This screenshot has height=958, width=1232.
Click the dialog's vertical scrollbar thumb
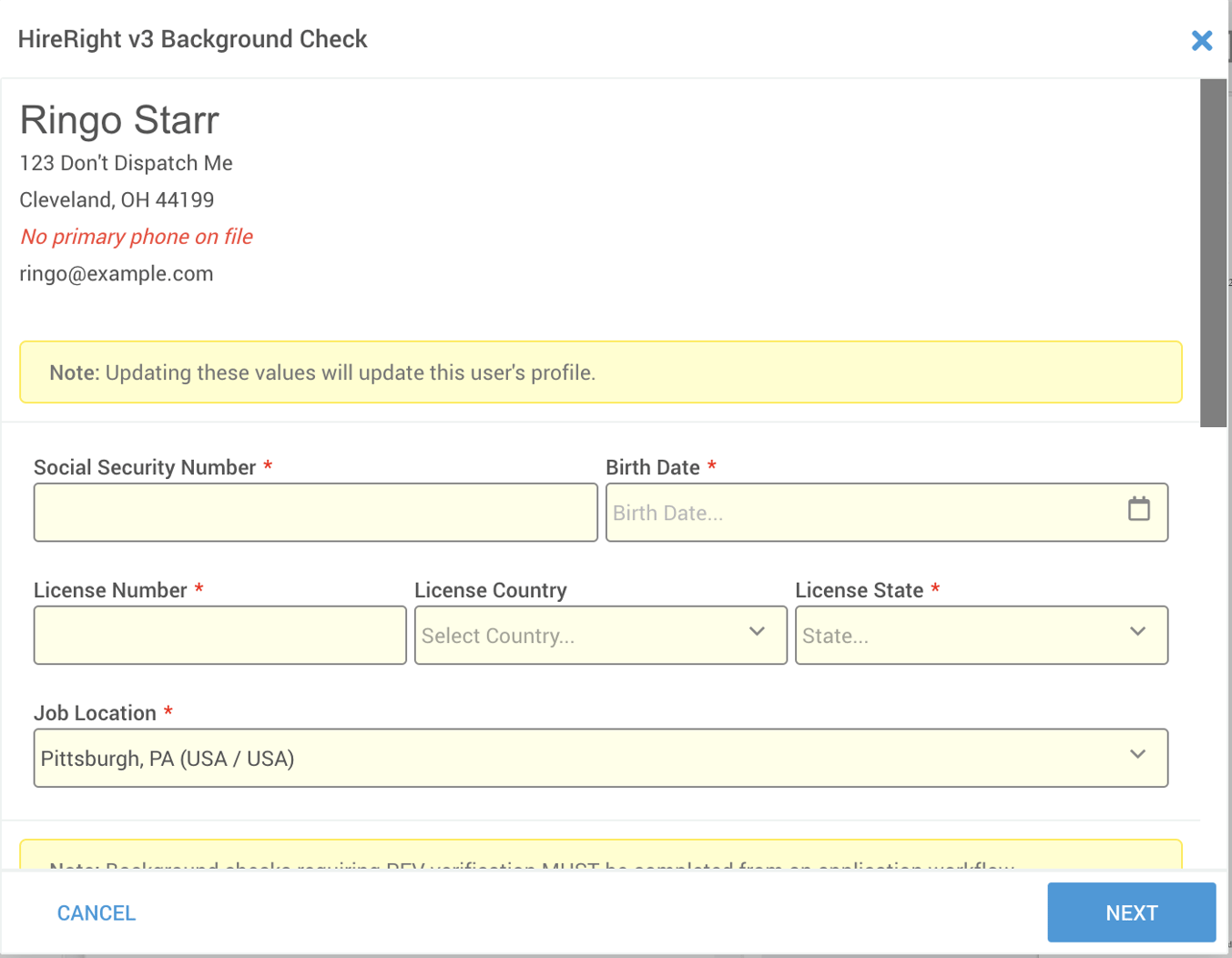(x=1213, y=252)
